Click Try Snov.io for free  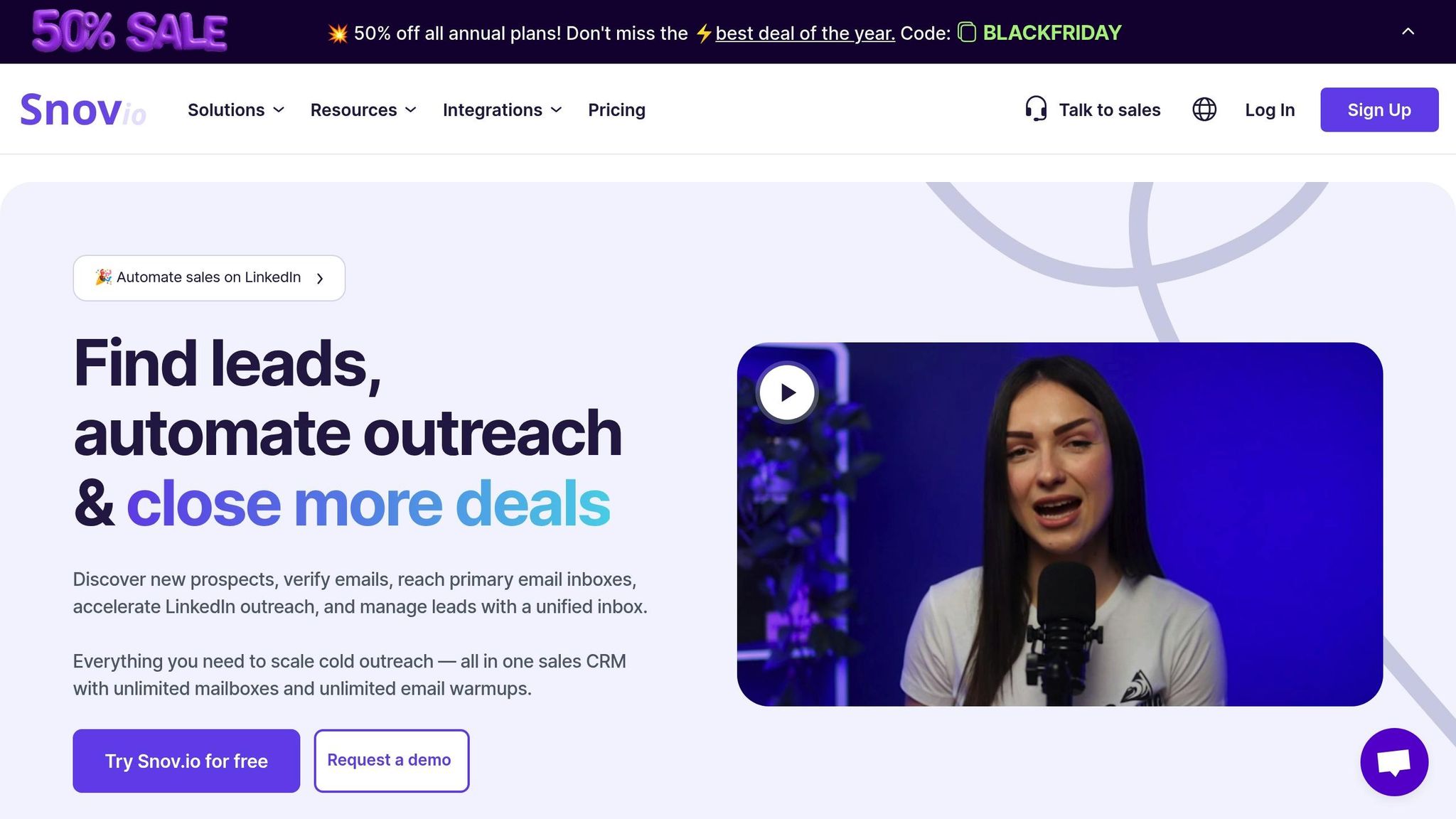(186, 761)
